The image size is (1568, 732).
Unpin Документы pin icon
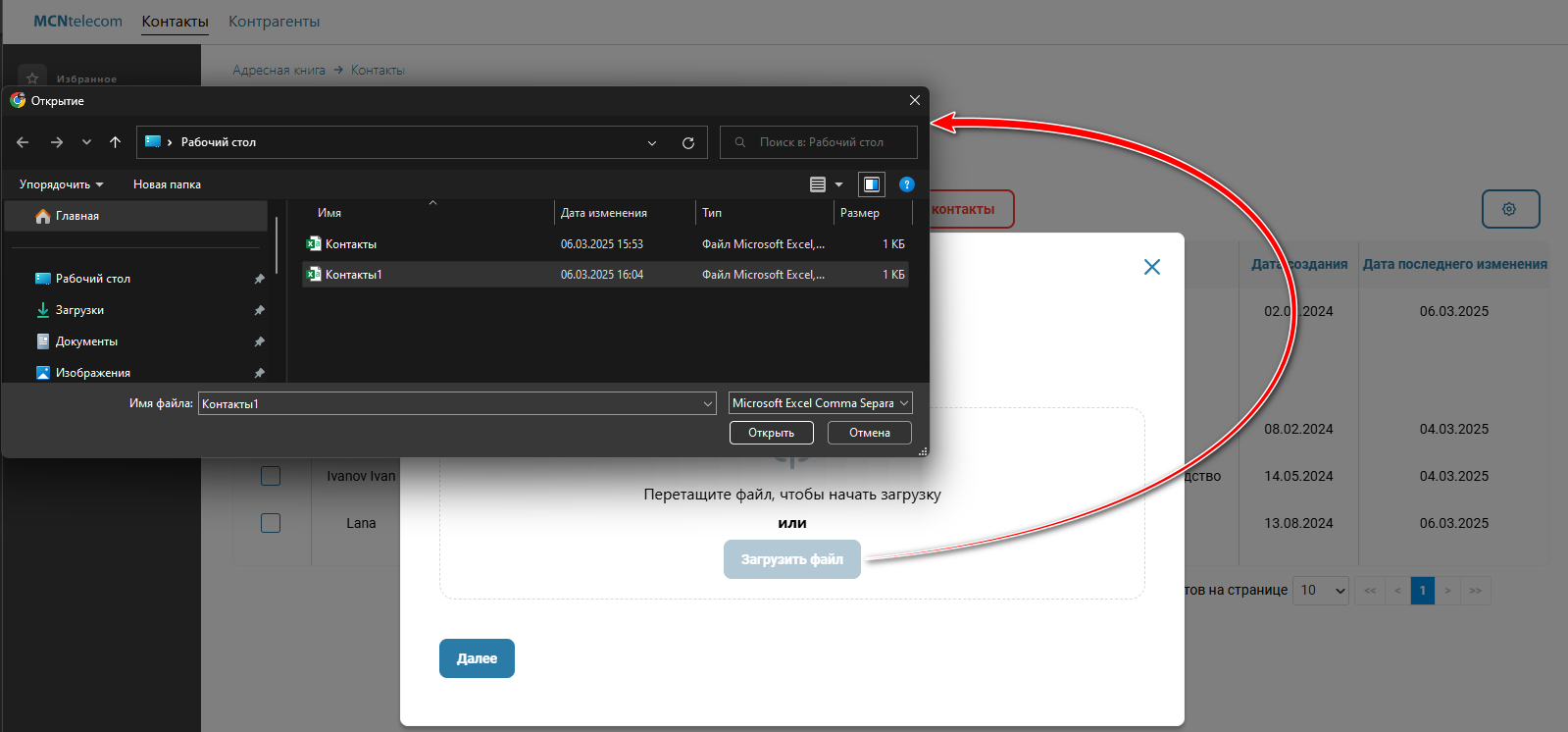[x=259, y=342]
